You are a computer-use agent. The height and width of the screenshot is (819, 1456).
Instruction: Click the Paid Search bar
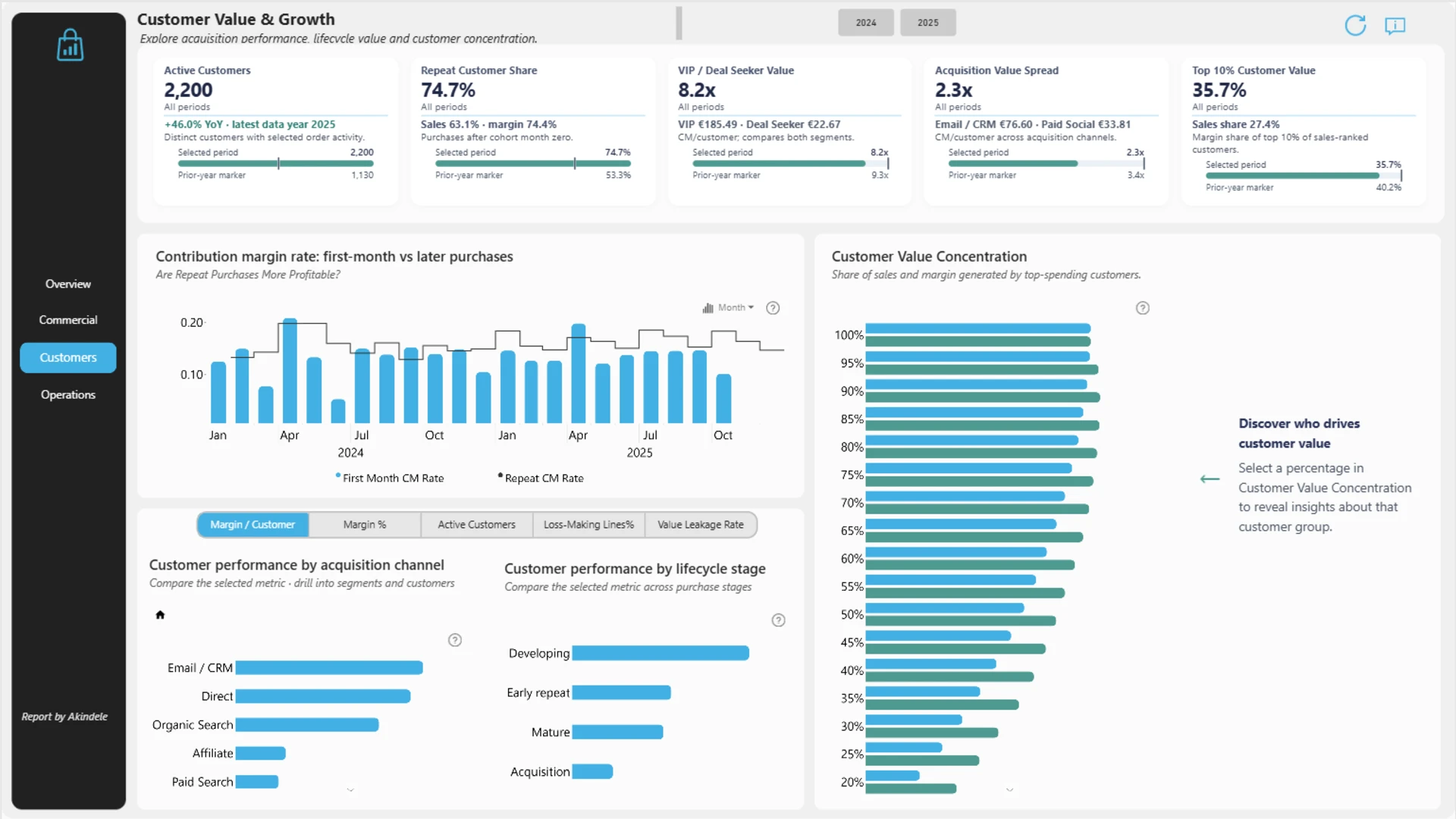tap(257, 782)
